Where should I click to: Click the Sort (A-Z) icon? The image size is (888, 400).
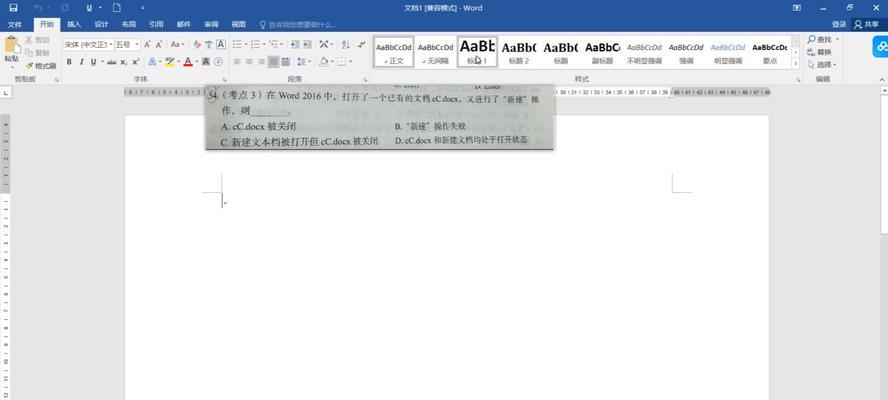click(x=346, y=44)
